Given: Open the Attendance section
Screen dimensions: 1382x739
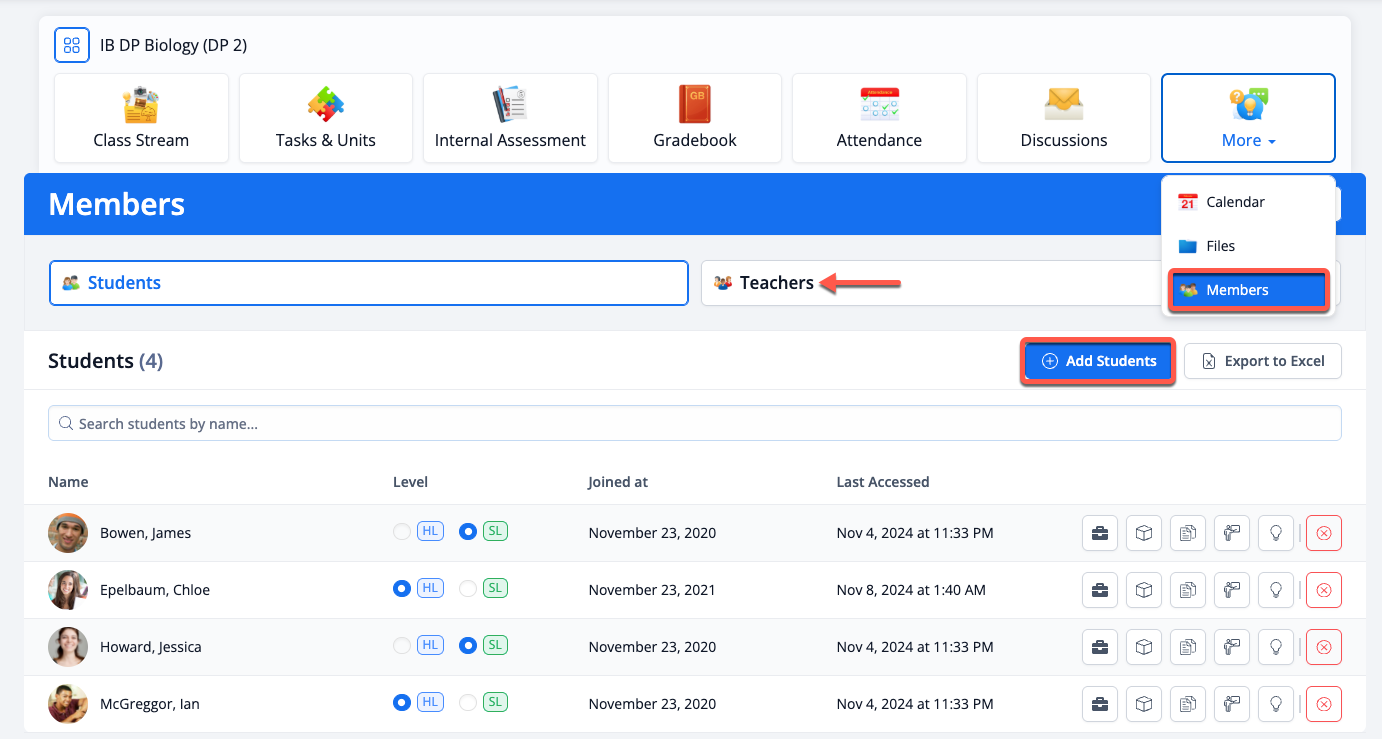Looking at the screenshot, I should coord(879,118).
